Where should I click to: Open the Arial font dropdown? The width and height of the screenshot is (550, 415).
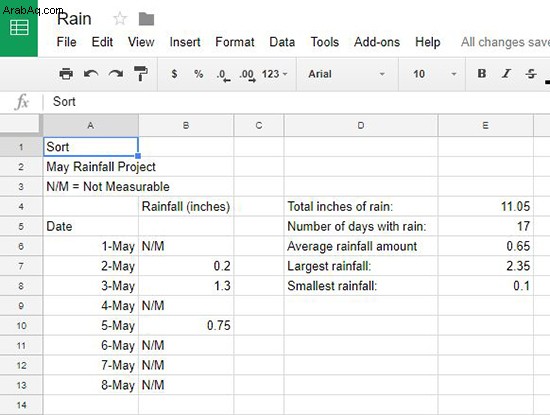[x=347, y=74]
